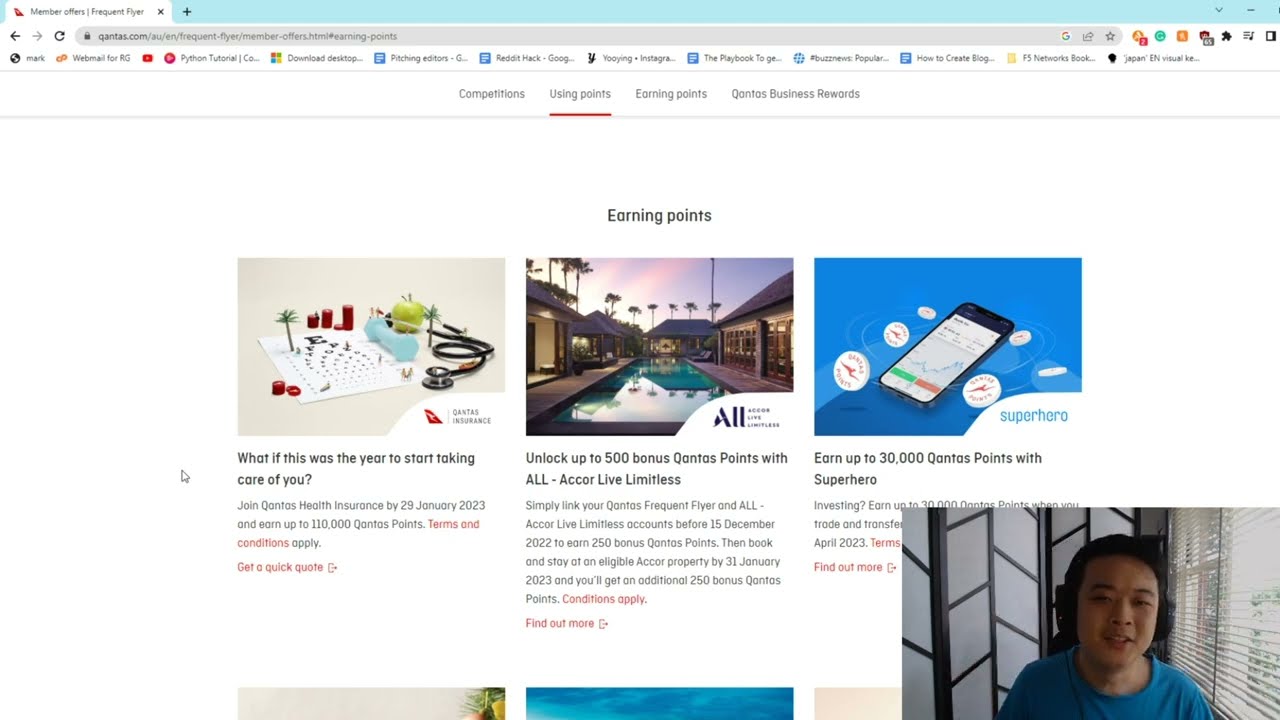View site security lock information
1280x720 pixels.
87,36
